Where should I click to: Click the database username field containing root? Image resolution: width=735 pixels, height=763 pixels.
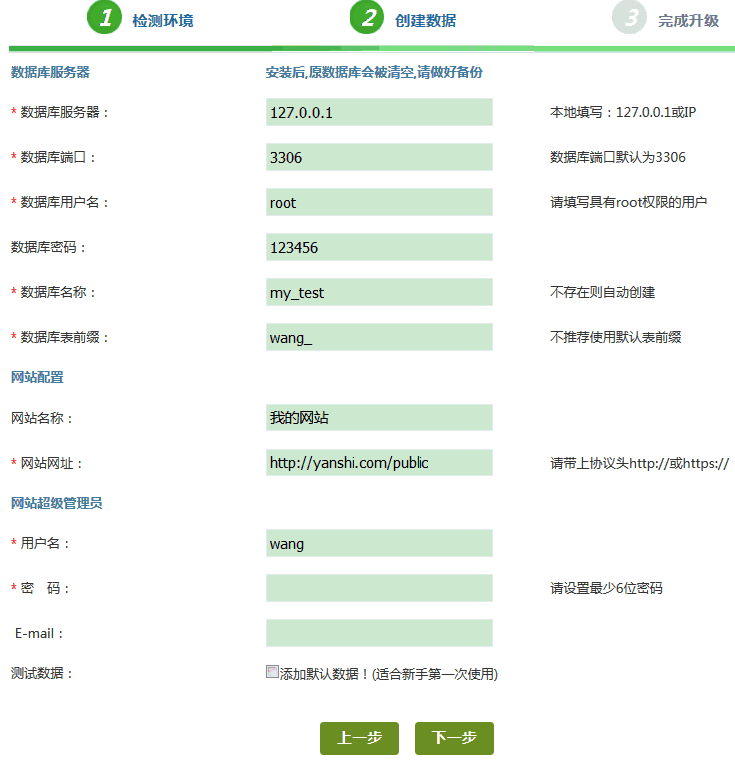coord(379,202)
